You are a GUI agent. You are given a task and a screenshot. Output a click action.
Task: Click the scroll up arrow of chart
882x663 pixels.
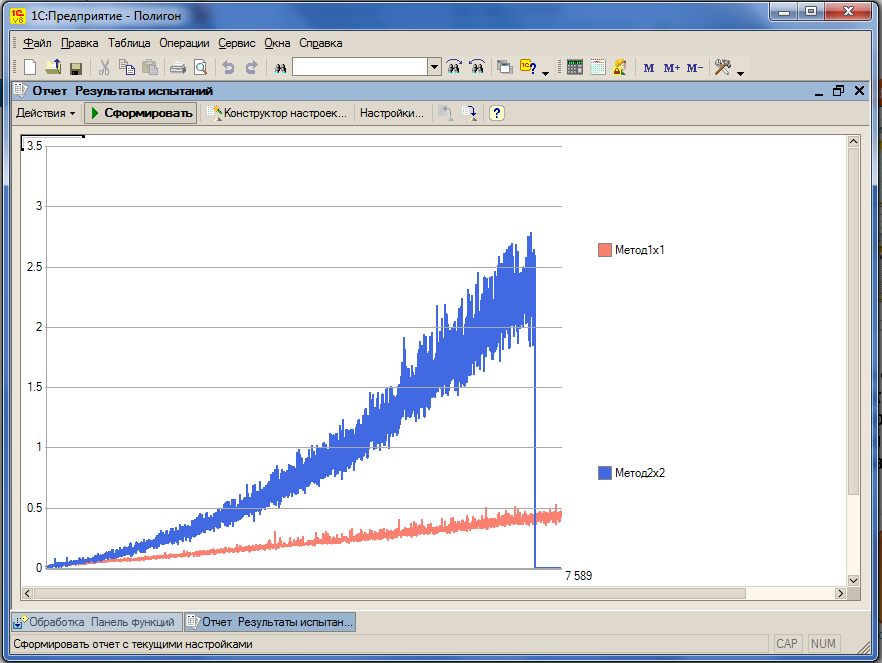853,141
